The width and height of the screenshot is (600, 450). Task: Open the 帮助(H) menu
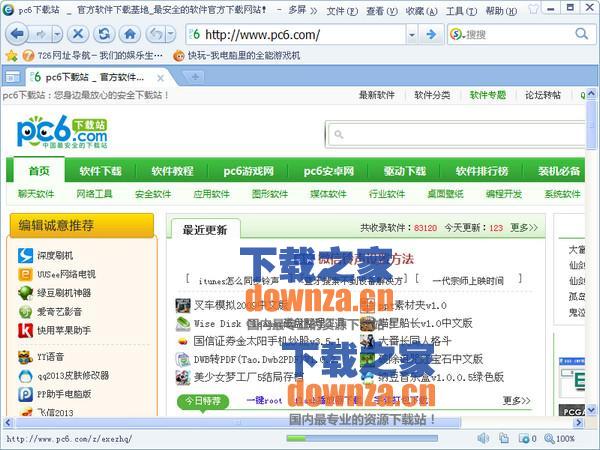pyautogui.click(x=501, y=11)
